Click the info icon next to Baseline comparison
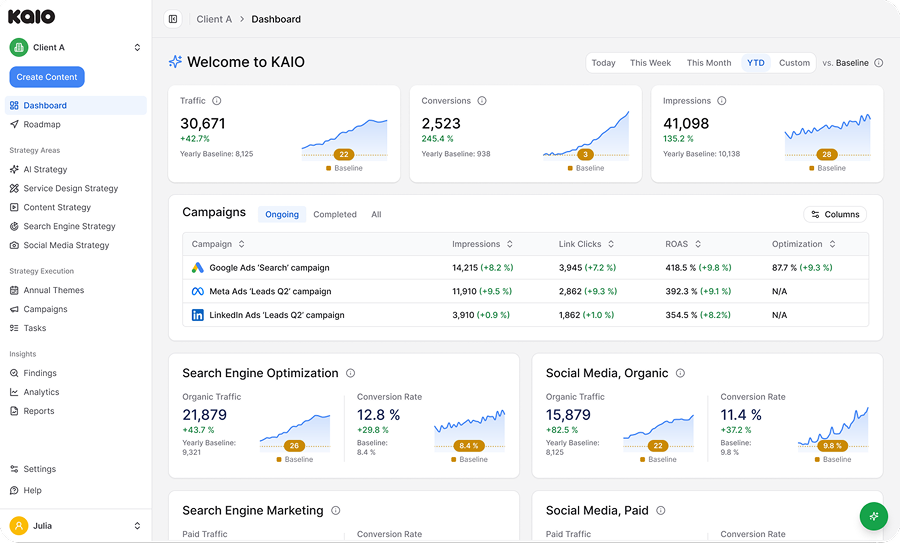The image size is (900, 544). [x=879, y=63]
